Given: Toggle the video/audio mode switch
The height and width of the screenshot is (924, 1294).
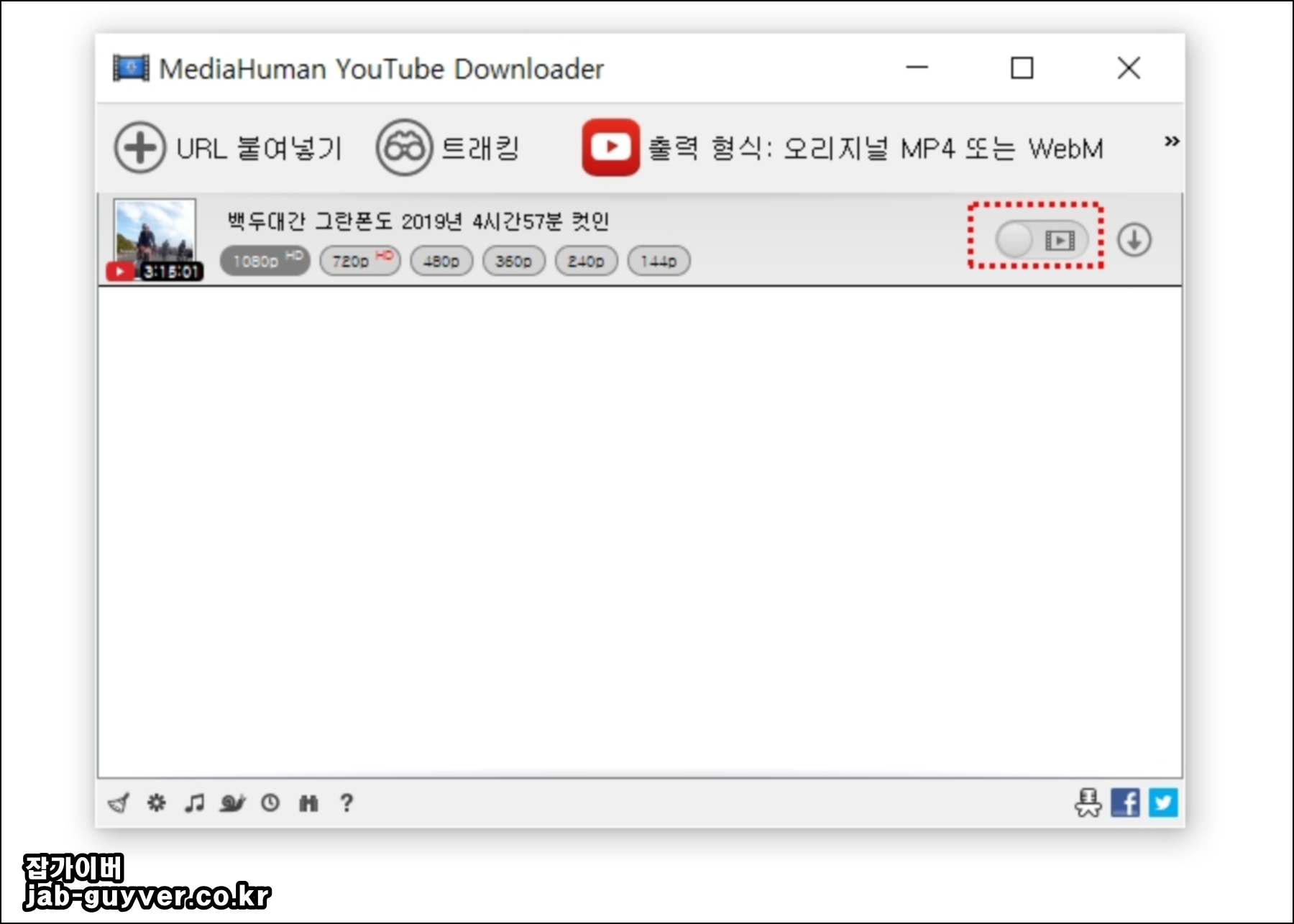Looking at the screenshot, I should [x=1041, y=239].
